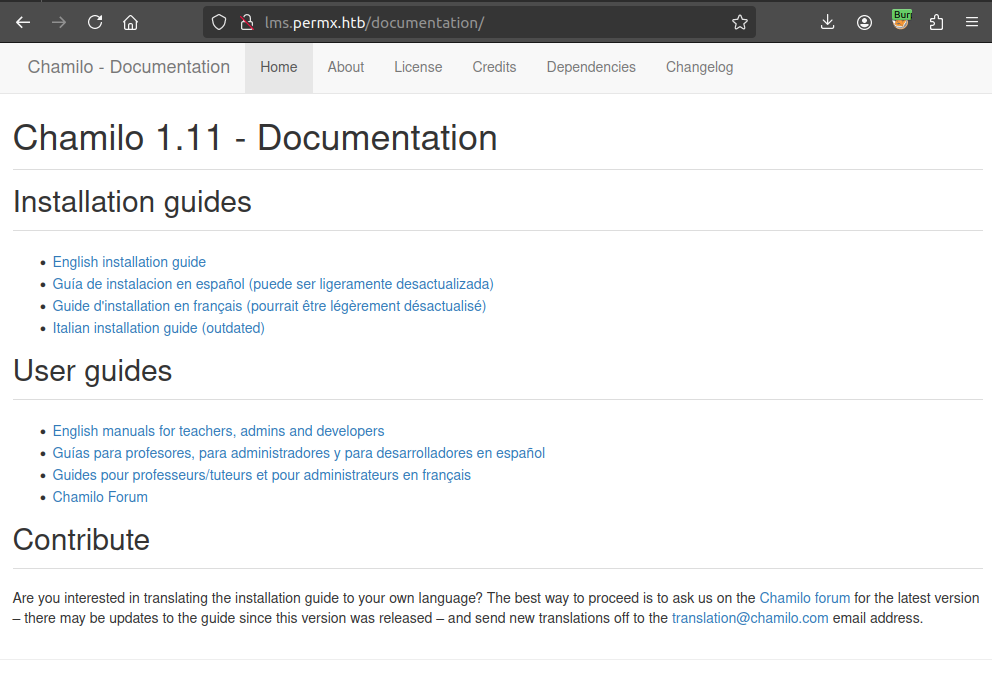View insecure connection padlock info
Viewport: 992px width, 676px height.
[246, 22]
